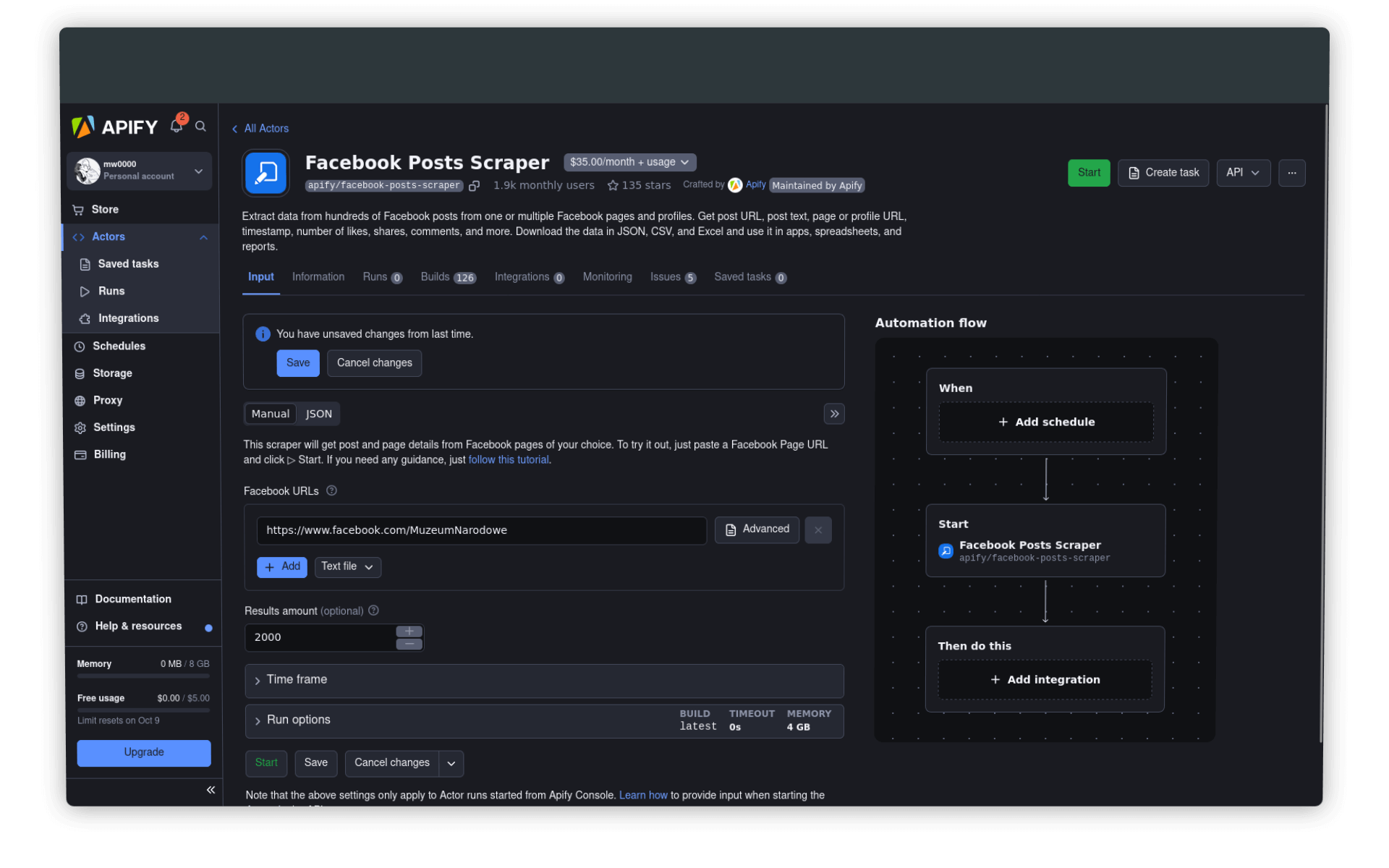This screenshot has width=1389, height=868.
Task: Open the Text file dropdown
Action: (x=347, y=567)
